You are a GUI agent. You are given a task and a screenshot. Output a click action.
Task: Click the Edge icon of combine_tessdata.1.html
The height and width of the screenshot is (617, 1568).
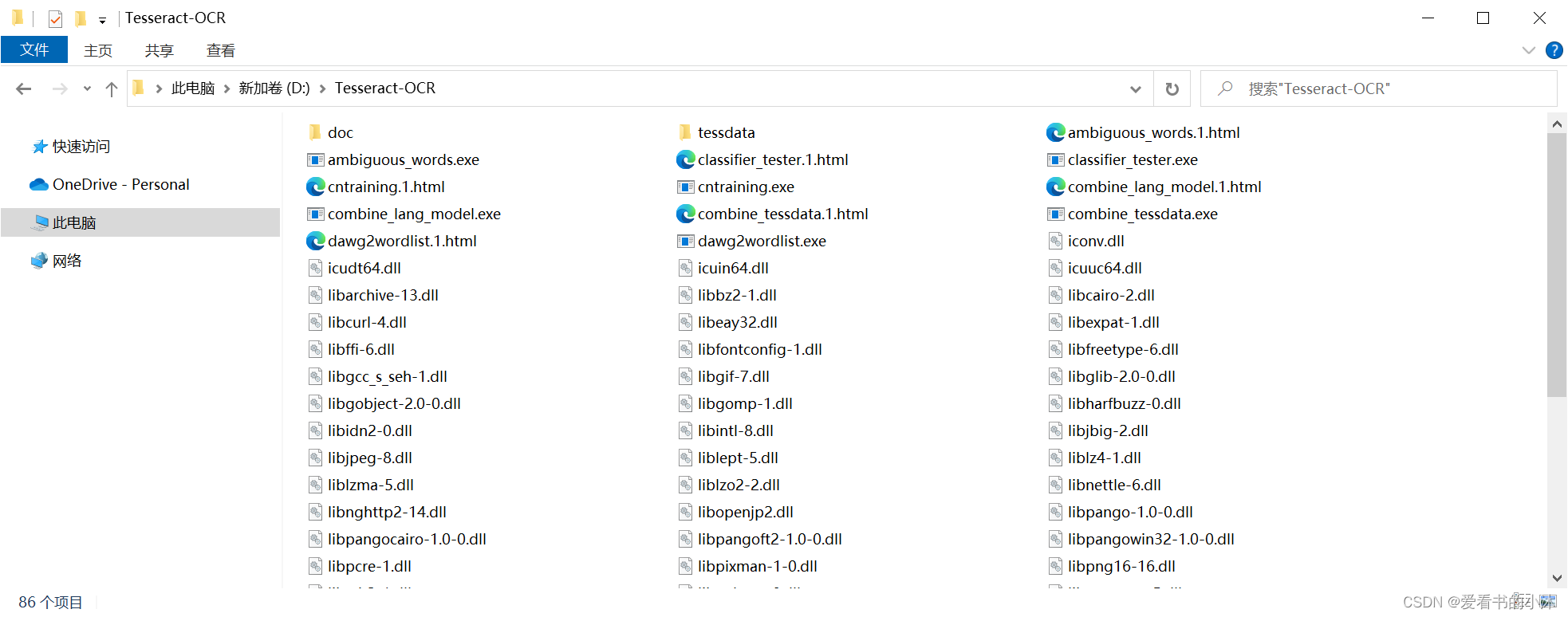tap(685, 214)
